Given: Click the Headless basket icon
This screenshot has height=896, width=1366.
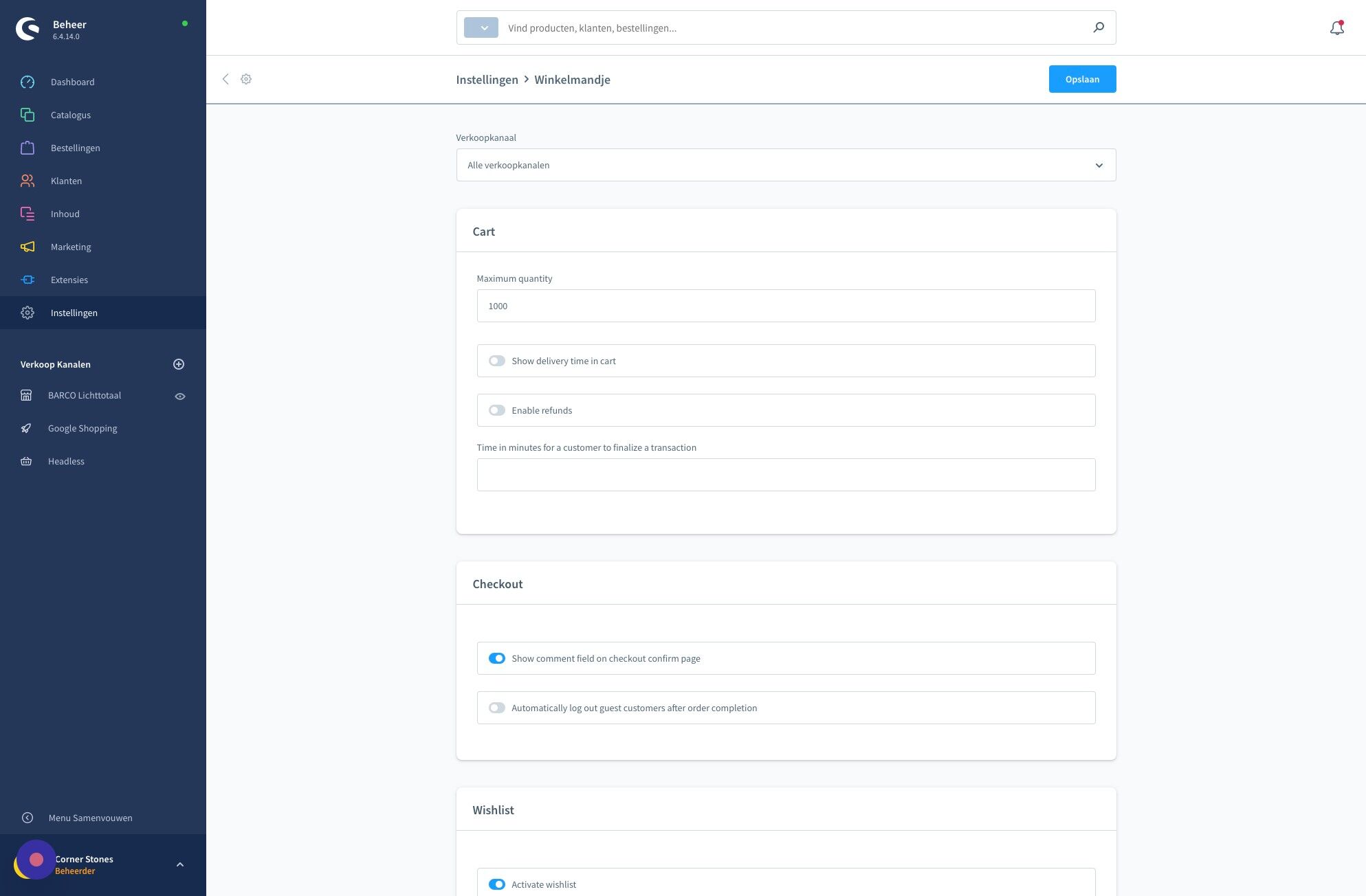Looking at the screenshot, I should [x=26, y=461].
